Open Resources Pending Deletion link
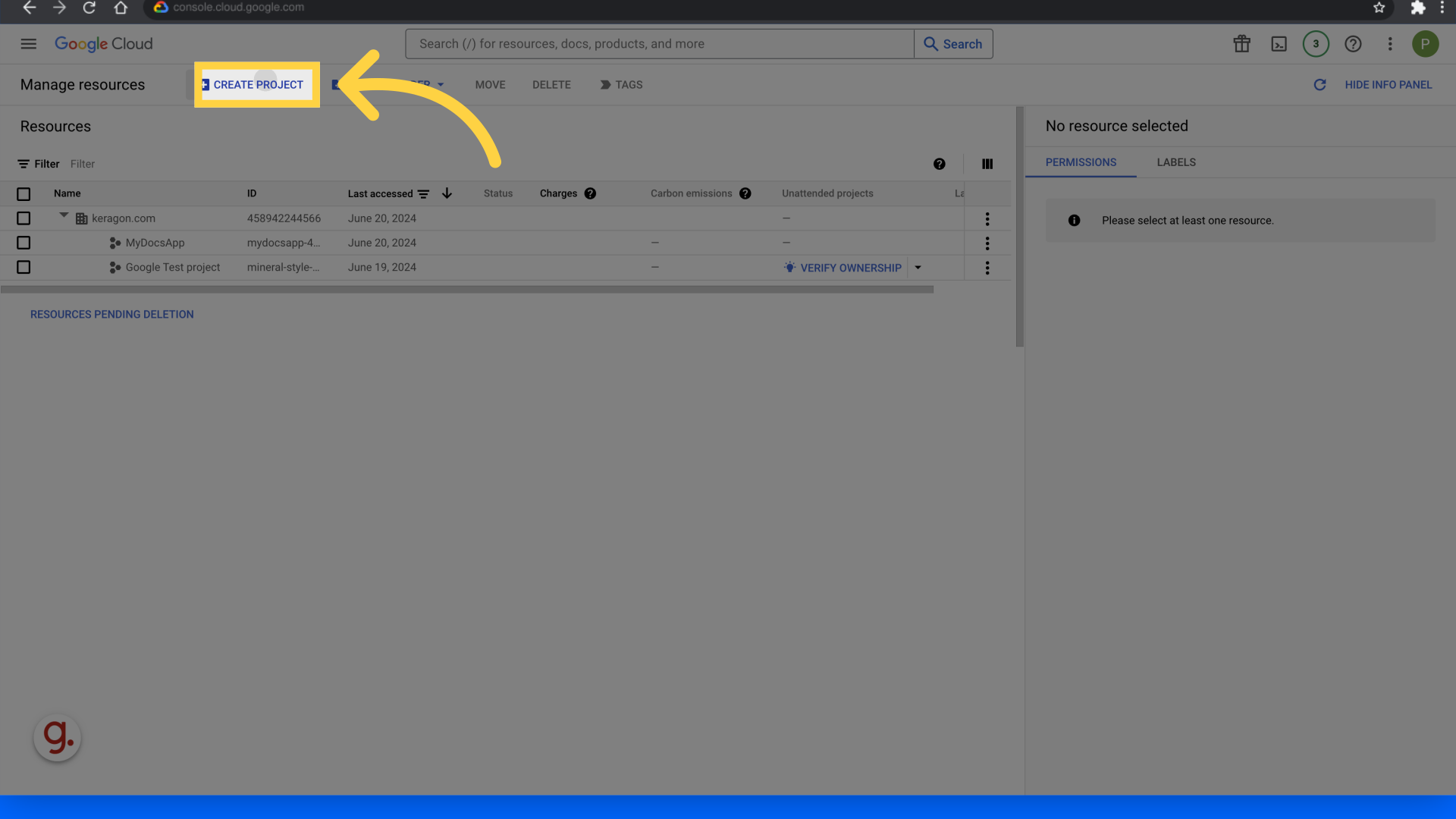 (112, 314)
